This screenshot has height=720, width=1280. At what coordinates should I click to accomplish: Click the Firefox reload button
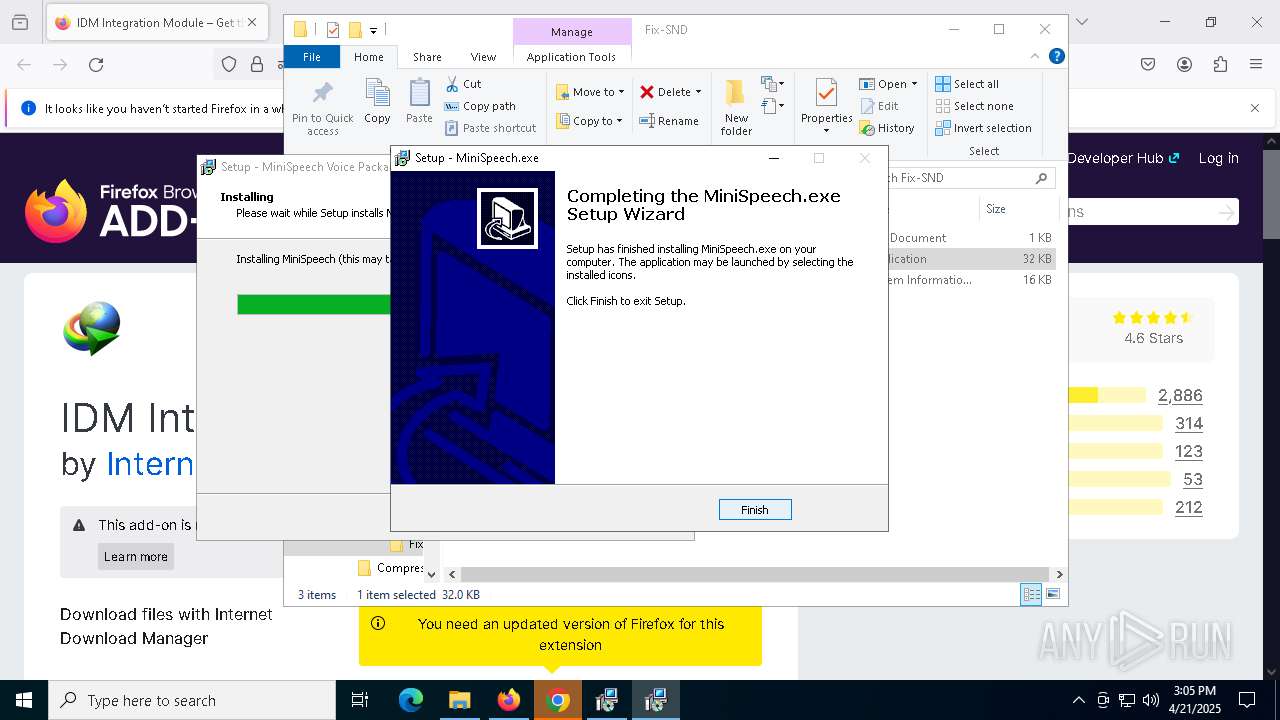(x=96, y=65)
